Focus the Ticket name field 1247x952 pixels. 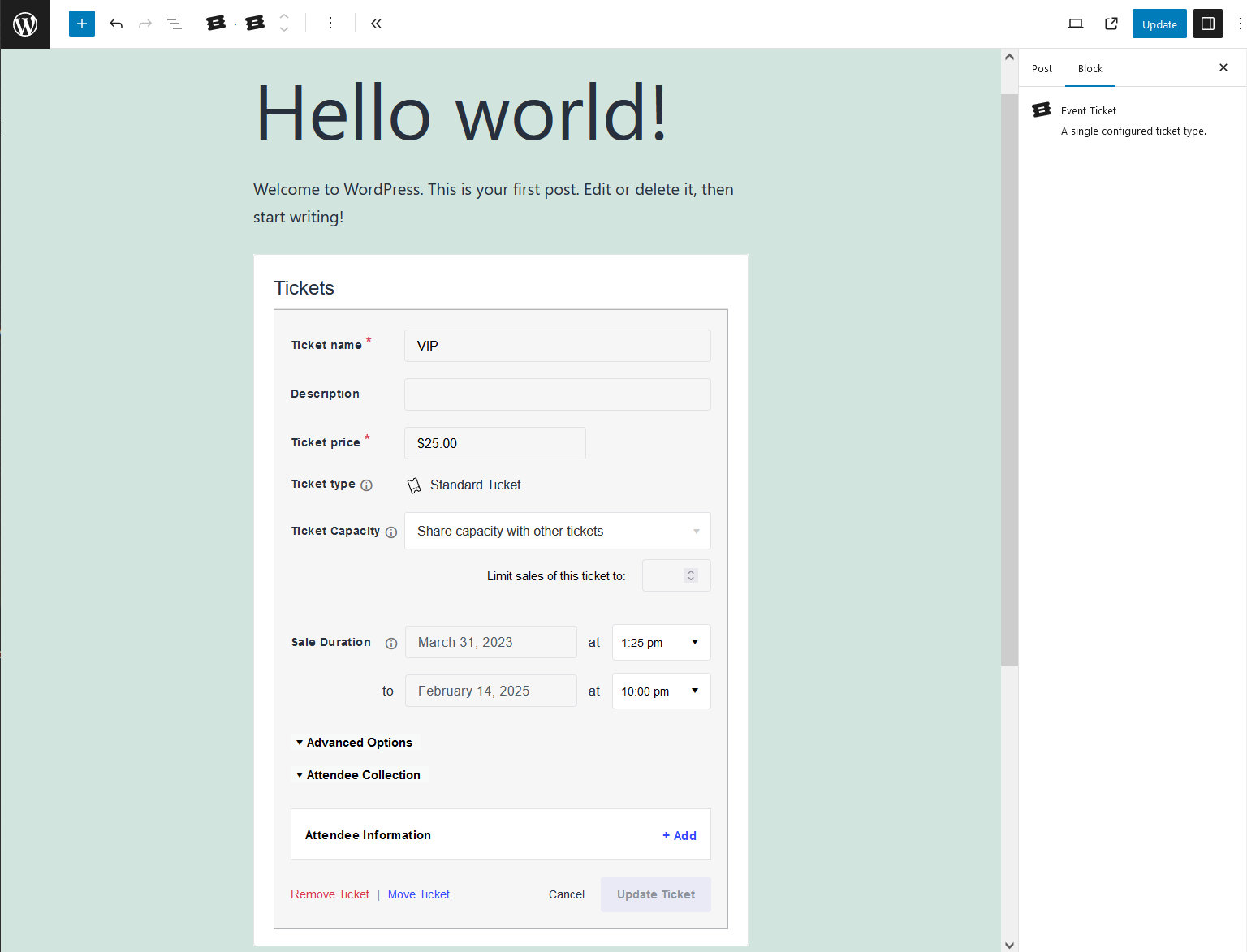tap(558, 346)
